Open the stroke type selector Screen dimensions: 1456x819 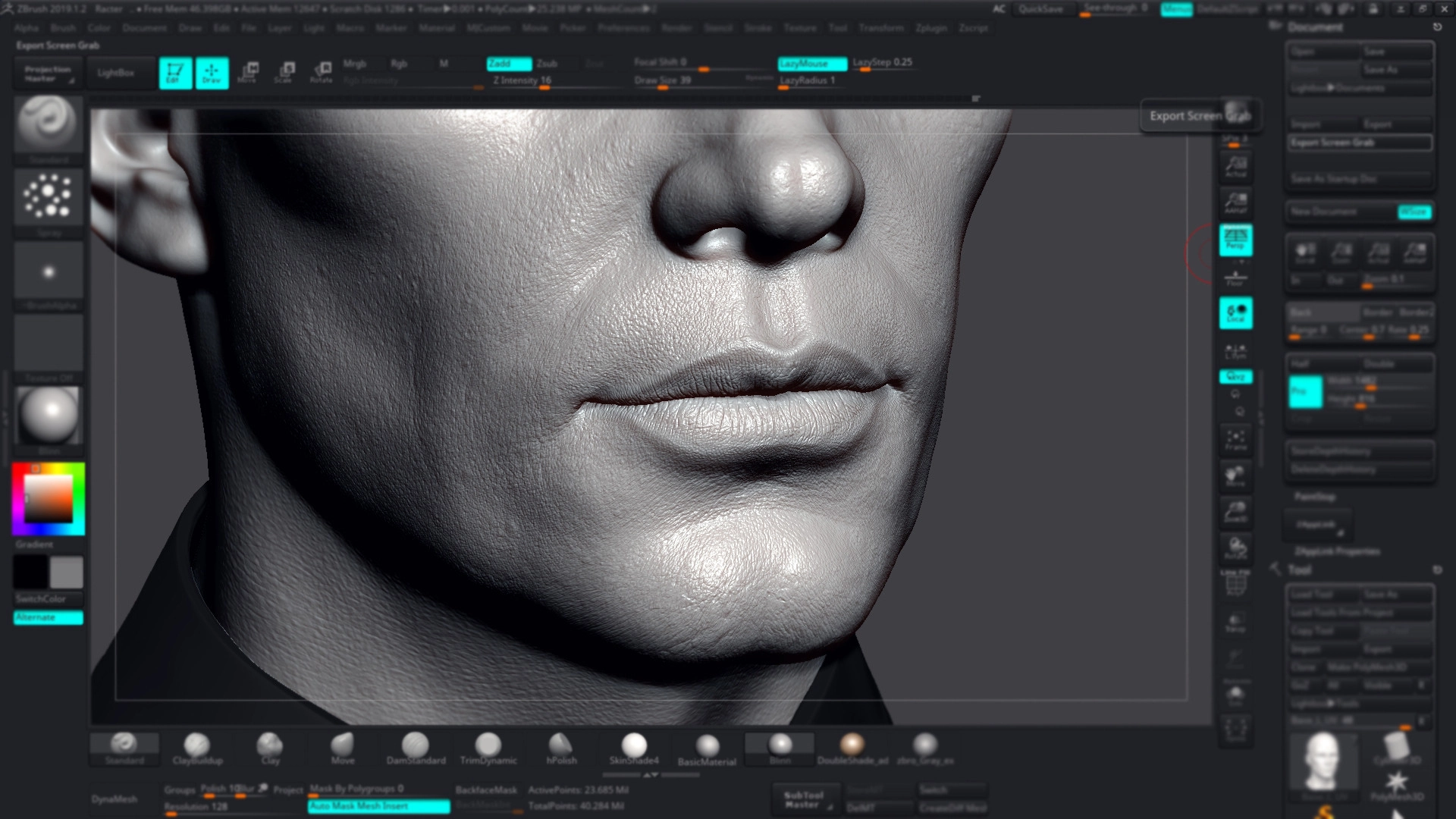pos(49,196)
